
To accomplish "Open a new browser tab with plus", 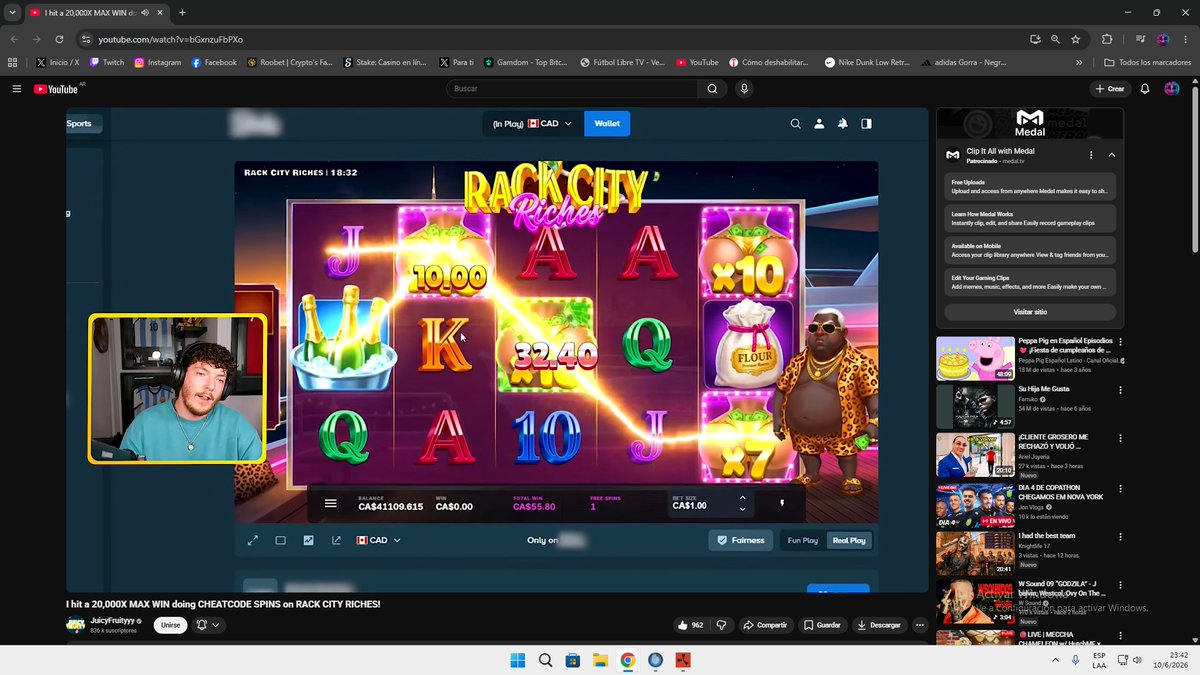I will [x=182, y=13].
